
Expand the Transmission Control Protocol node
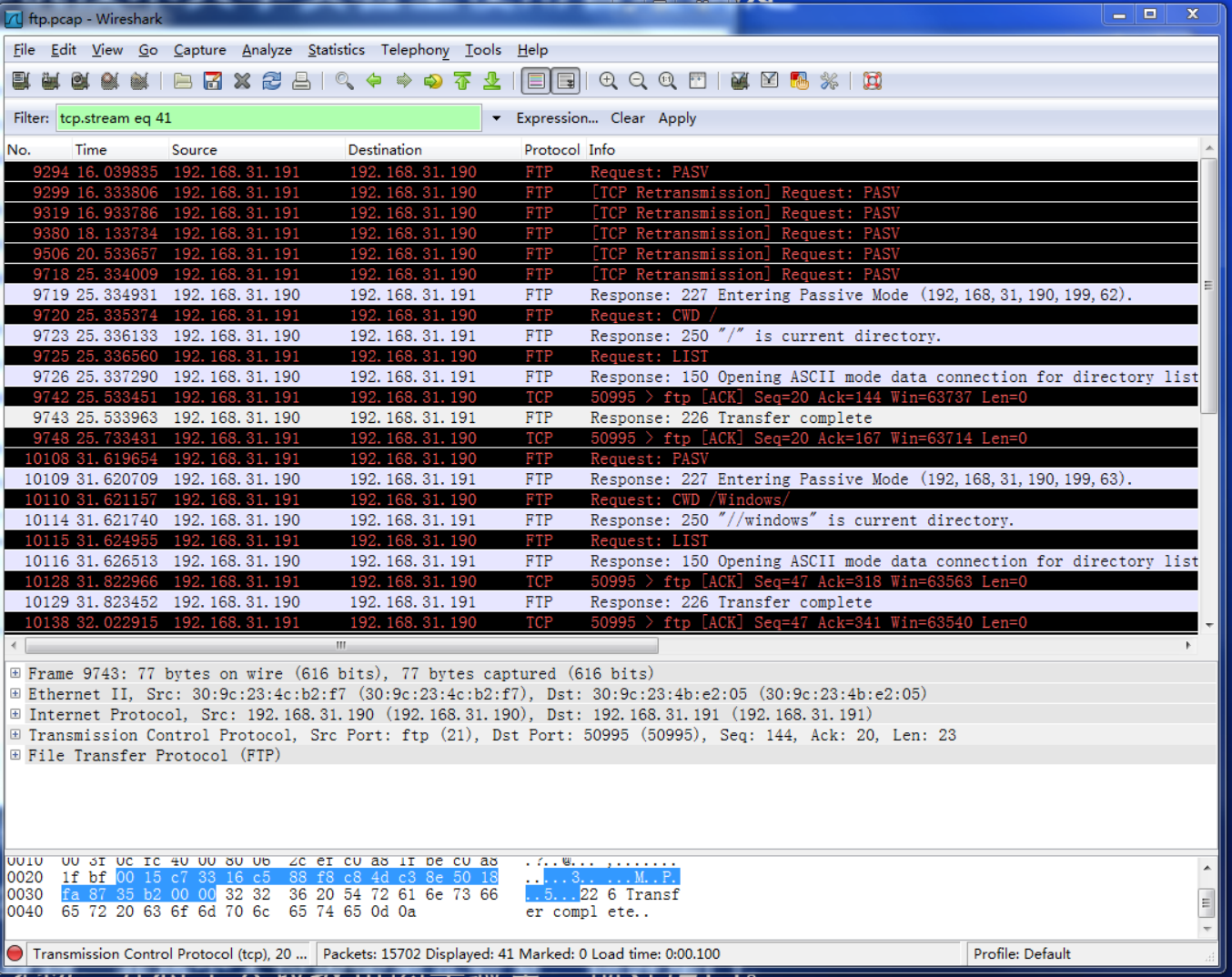[x=15, y=735]
